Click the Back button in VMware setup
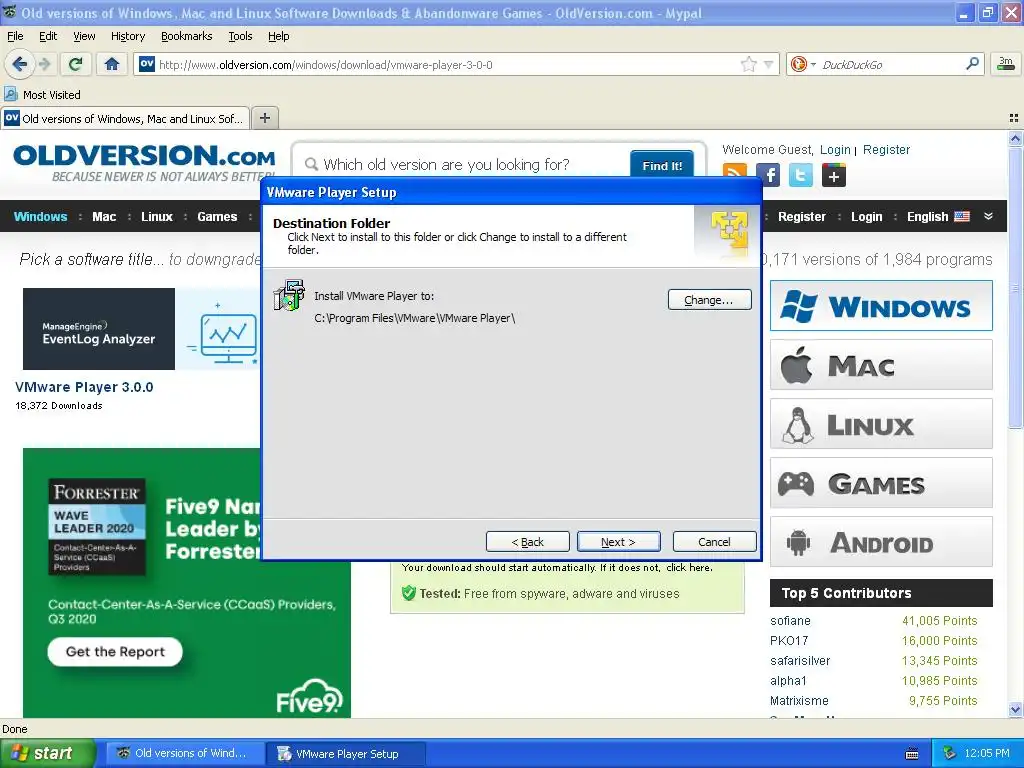1024x768 pixels. (x=528, y=541)
